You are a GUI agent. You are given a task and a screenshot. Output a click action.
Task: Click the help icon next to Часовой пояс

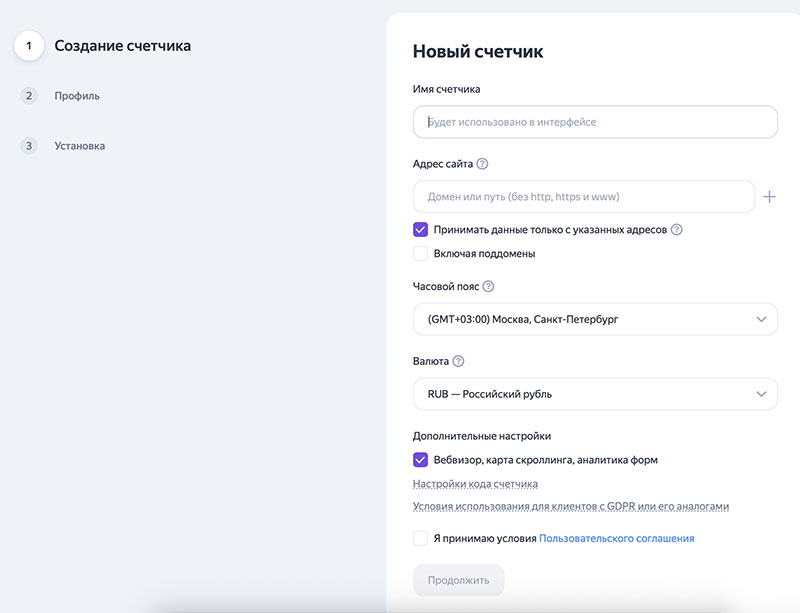pyautogui.click(x=488, y=286)
